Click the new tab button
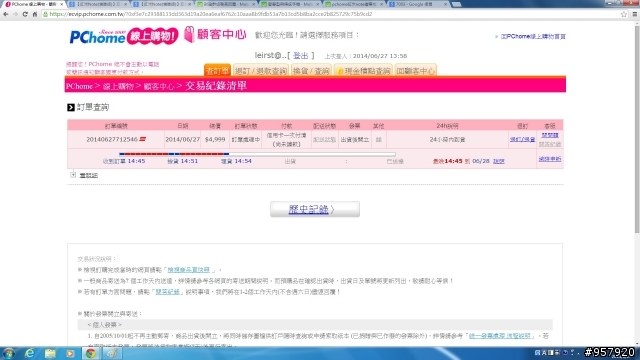 pos(456,4)
